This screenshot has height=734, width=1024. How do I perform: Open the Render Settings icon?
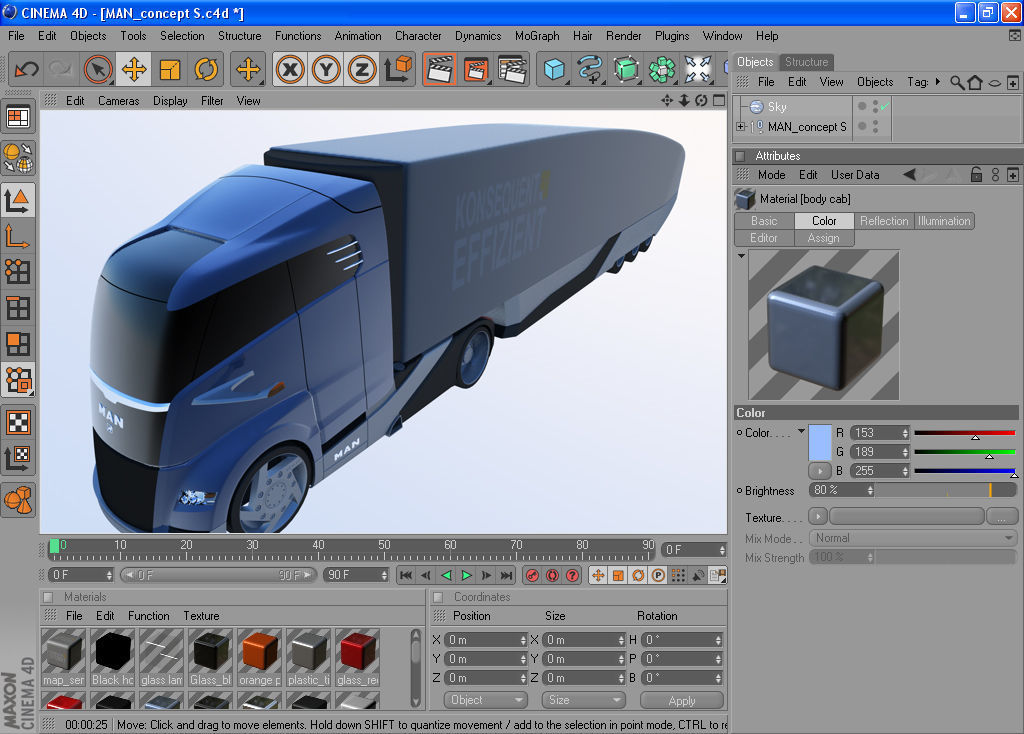pyautogui.click(x=512, y=69)
